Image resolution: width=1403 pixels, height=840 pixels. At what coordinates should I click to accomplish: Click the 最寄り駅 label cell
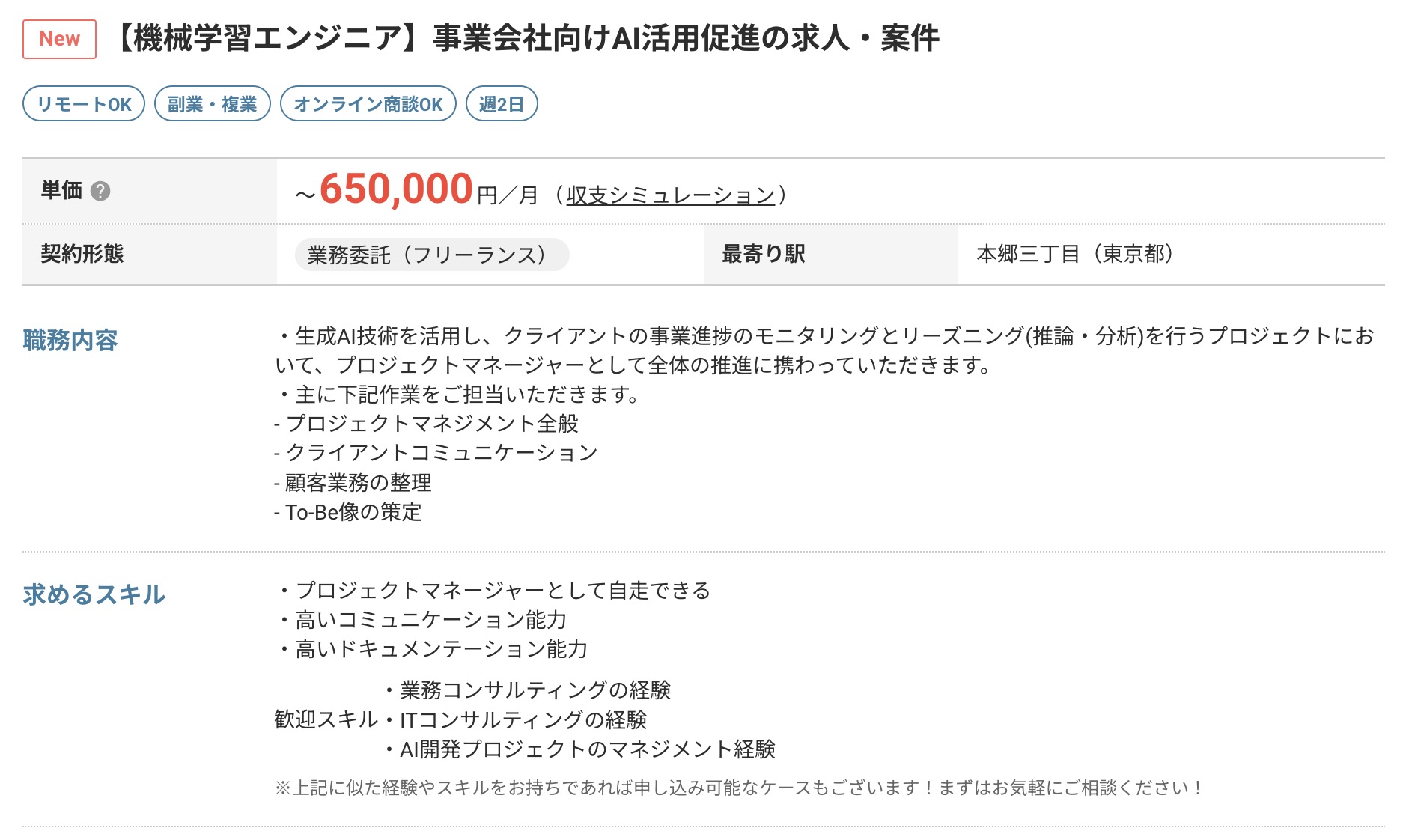pyautogui.click(x=831, y=255)
